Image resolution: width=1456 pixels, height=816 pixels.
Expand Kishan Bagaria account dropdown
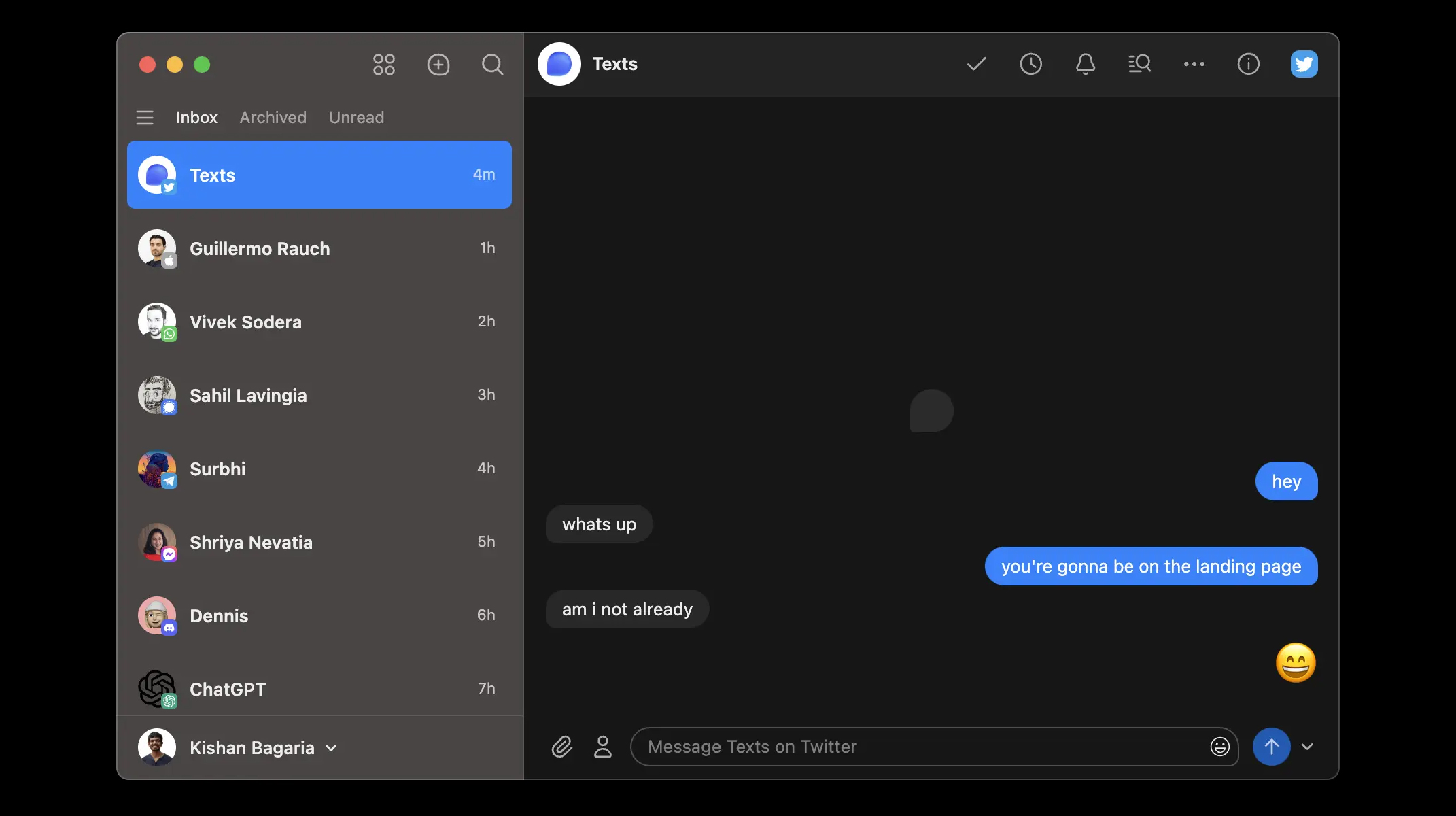tap(331, 748)
